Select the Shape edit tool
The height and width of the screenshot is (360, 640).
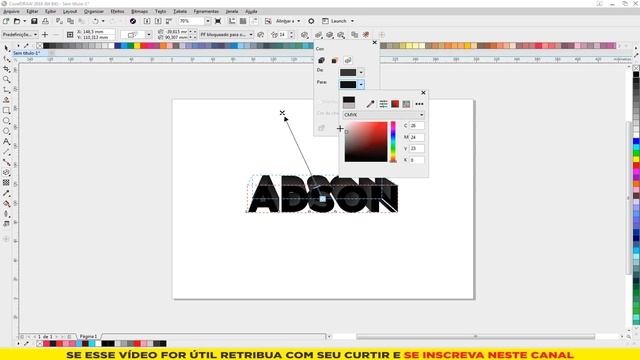[x=7, y=59]
